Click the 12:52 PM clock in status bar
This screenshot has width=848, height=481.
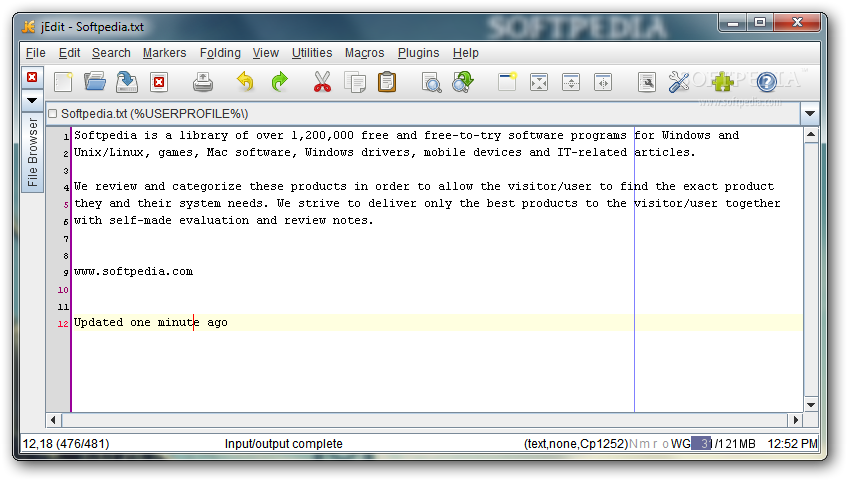(x=792, y=444)
